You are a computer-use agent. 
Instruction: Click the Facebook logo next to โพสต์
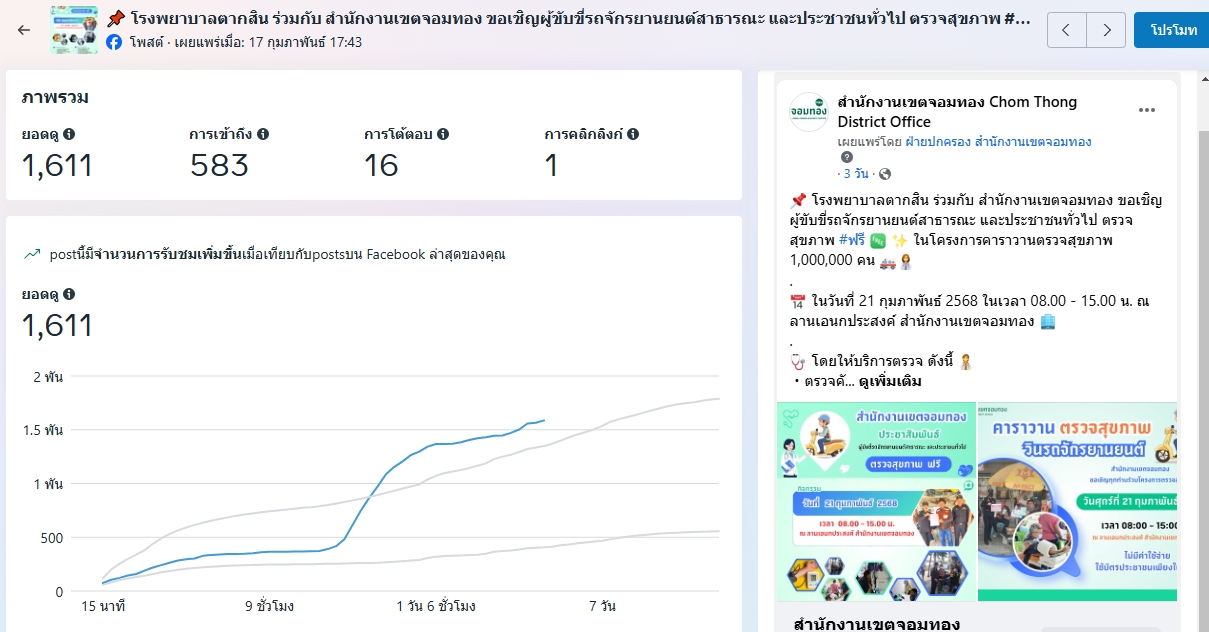[114, 42]
